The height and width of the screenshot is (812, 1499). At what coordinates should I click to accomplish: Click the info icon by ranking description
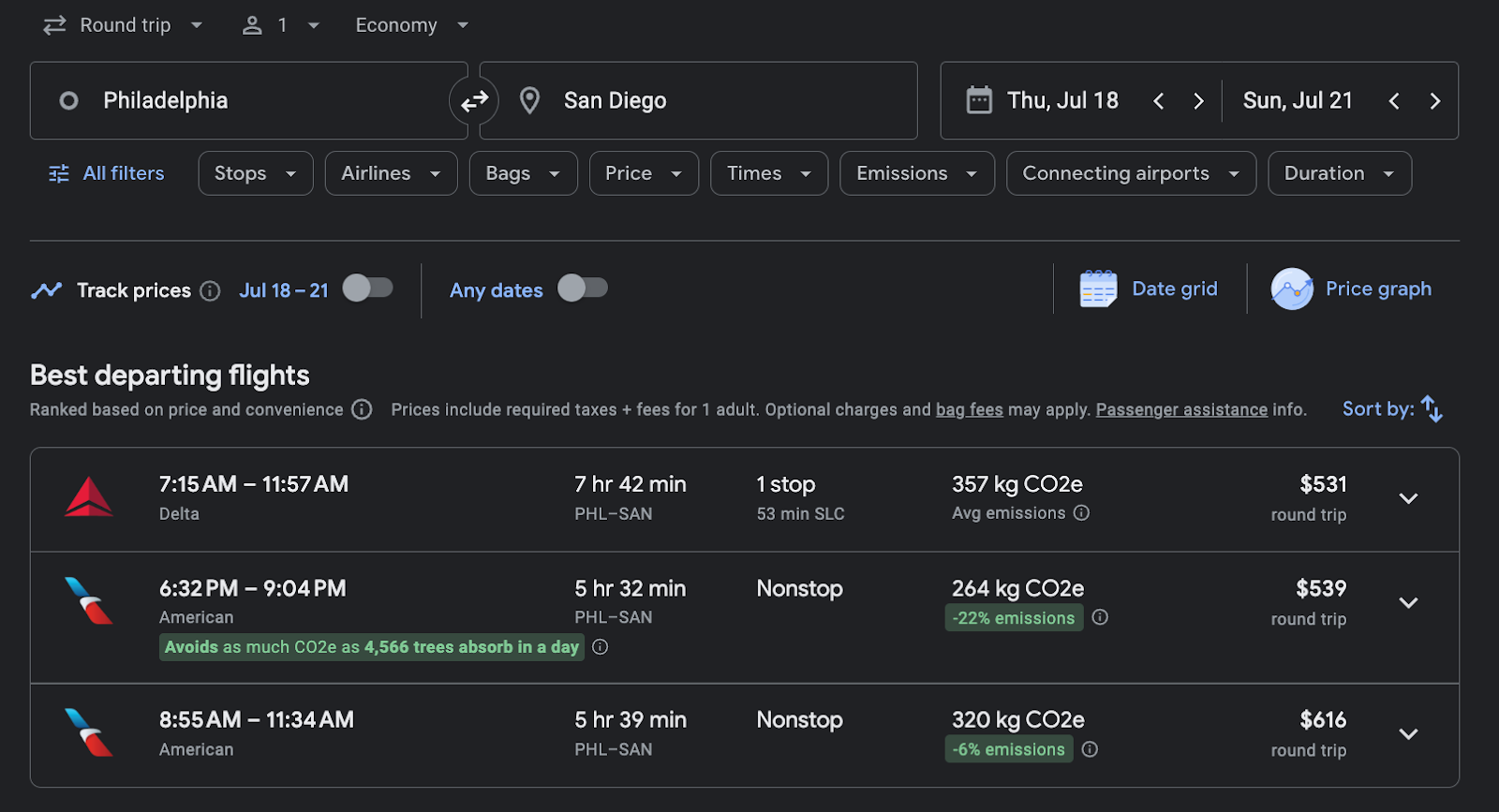pos(362,409)
